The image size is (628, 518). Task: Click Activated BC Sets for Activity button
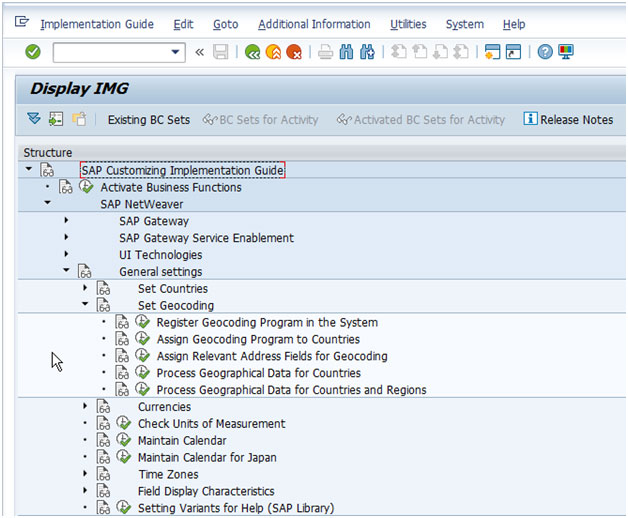[x=421, y=120]
